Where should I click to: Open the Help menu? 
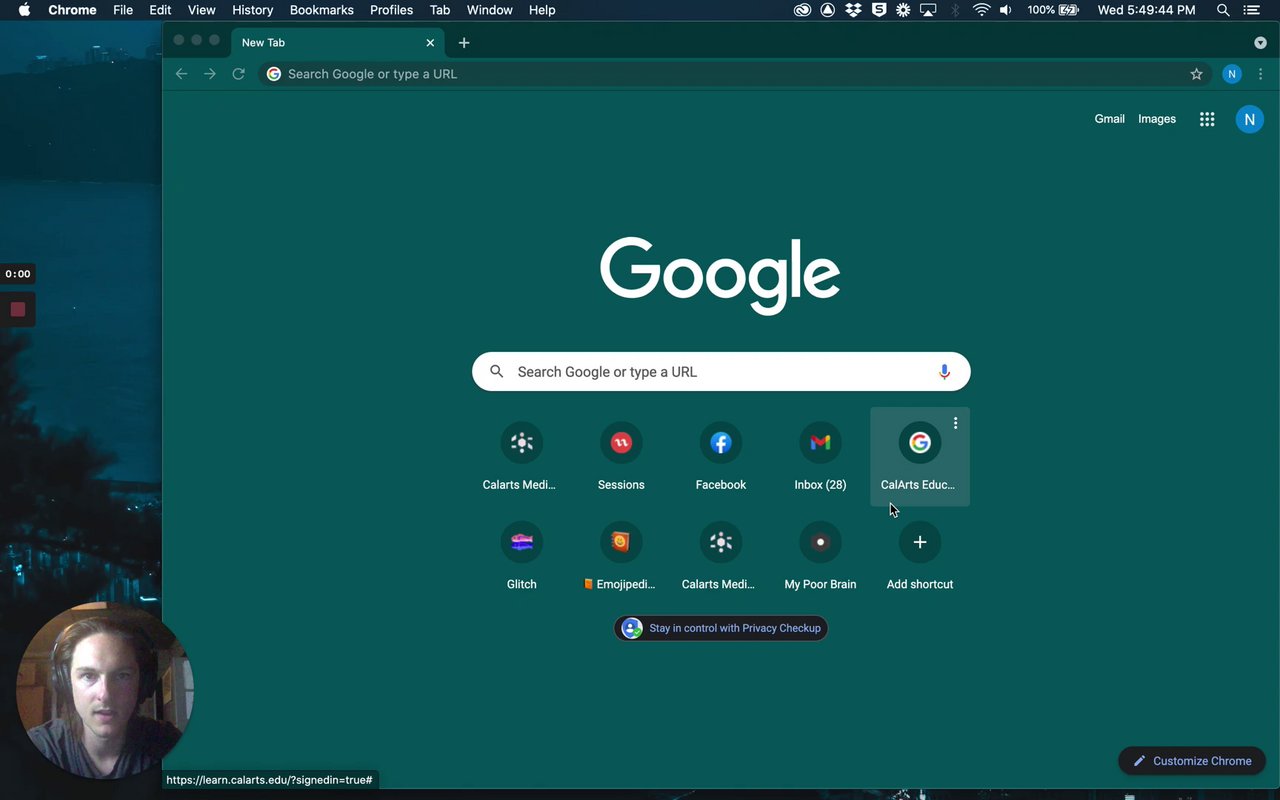point(542,10)
